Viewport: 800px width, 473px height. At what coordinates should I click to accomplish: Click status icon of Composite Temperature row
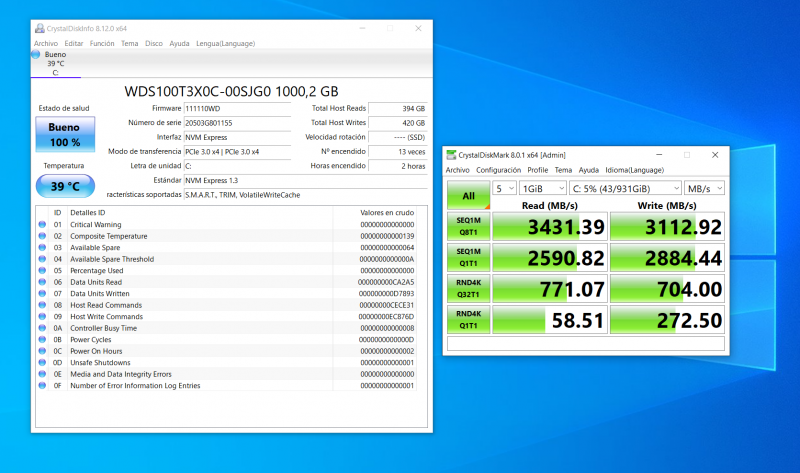coord(42,236)
